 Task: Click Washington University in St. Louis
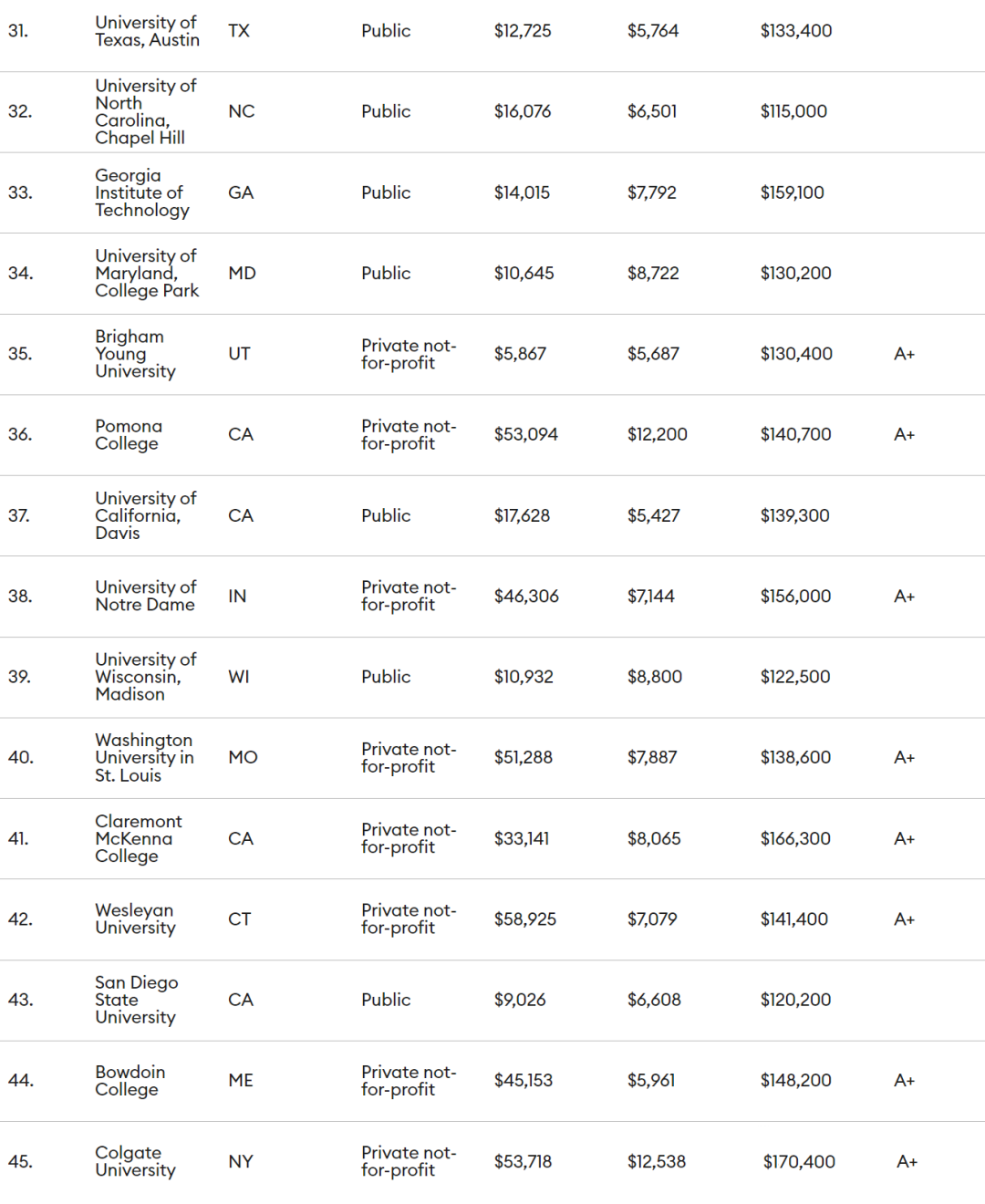pyautogui.click(x=144, y=757)
